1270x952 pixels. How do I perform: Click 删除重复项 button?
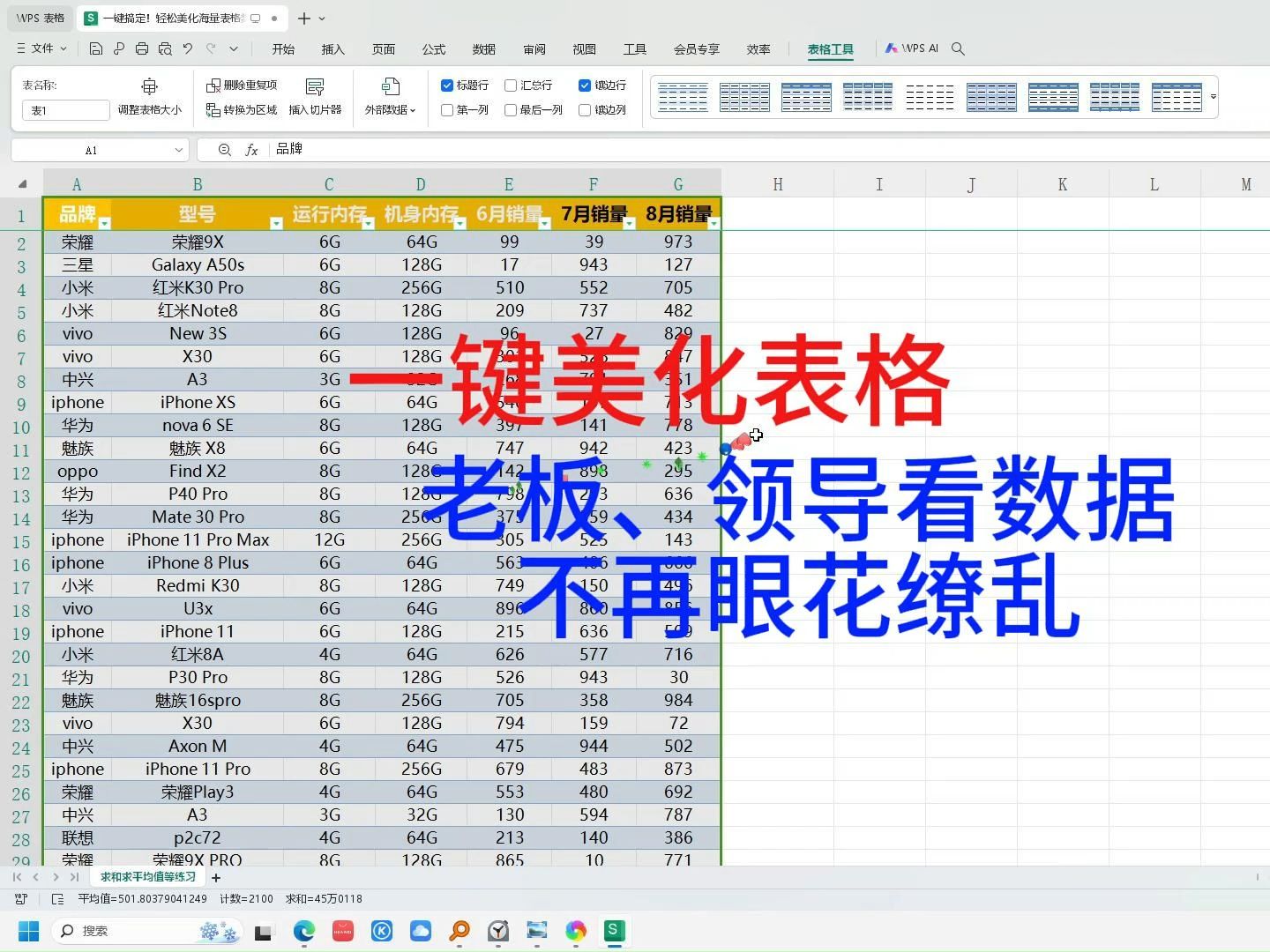pyautogui.click(x=242, y=85)
